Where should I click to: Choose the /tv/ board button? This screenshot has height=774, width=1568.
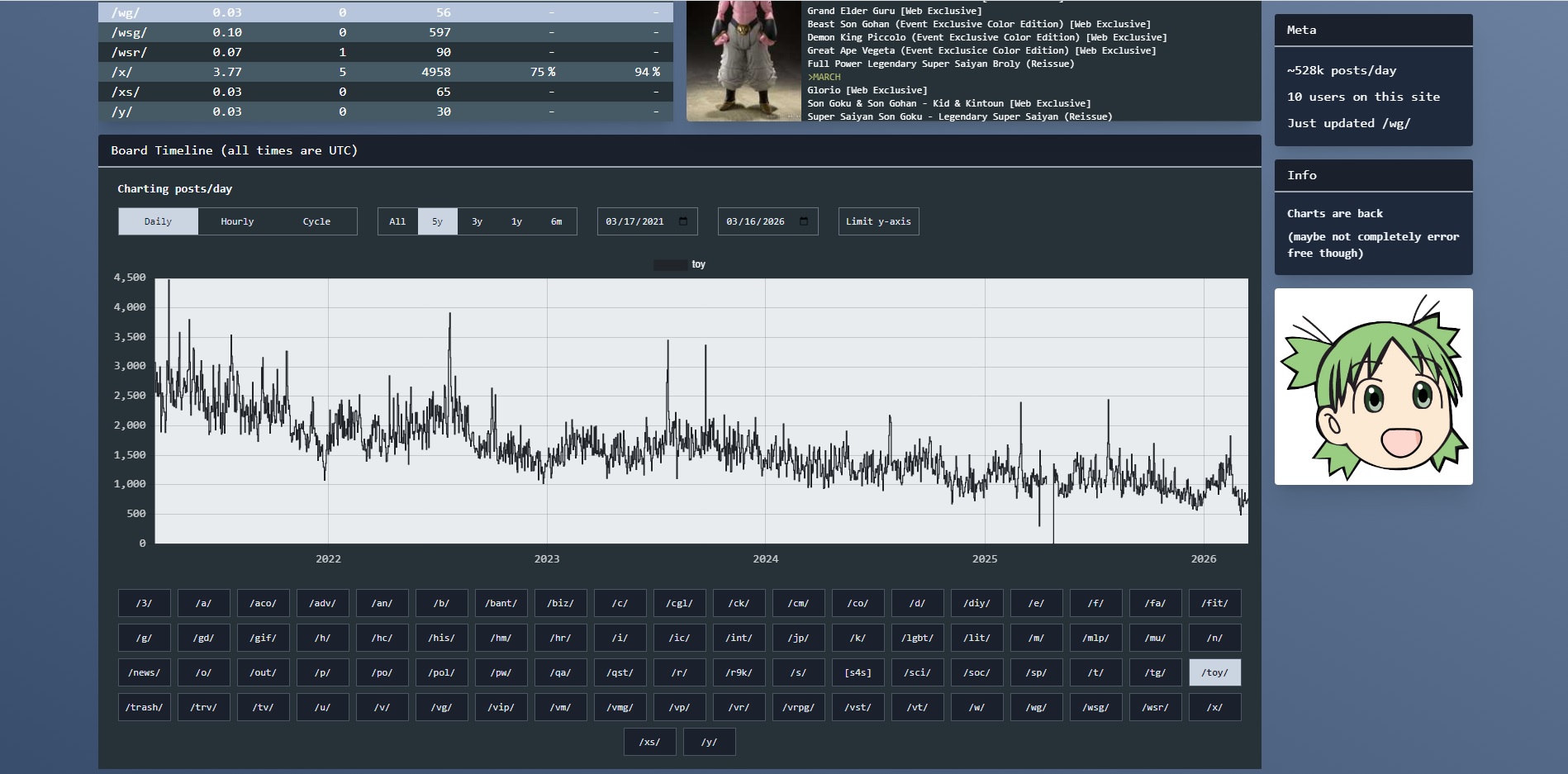click(x=264, y=707)
